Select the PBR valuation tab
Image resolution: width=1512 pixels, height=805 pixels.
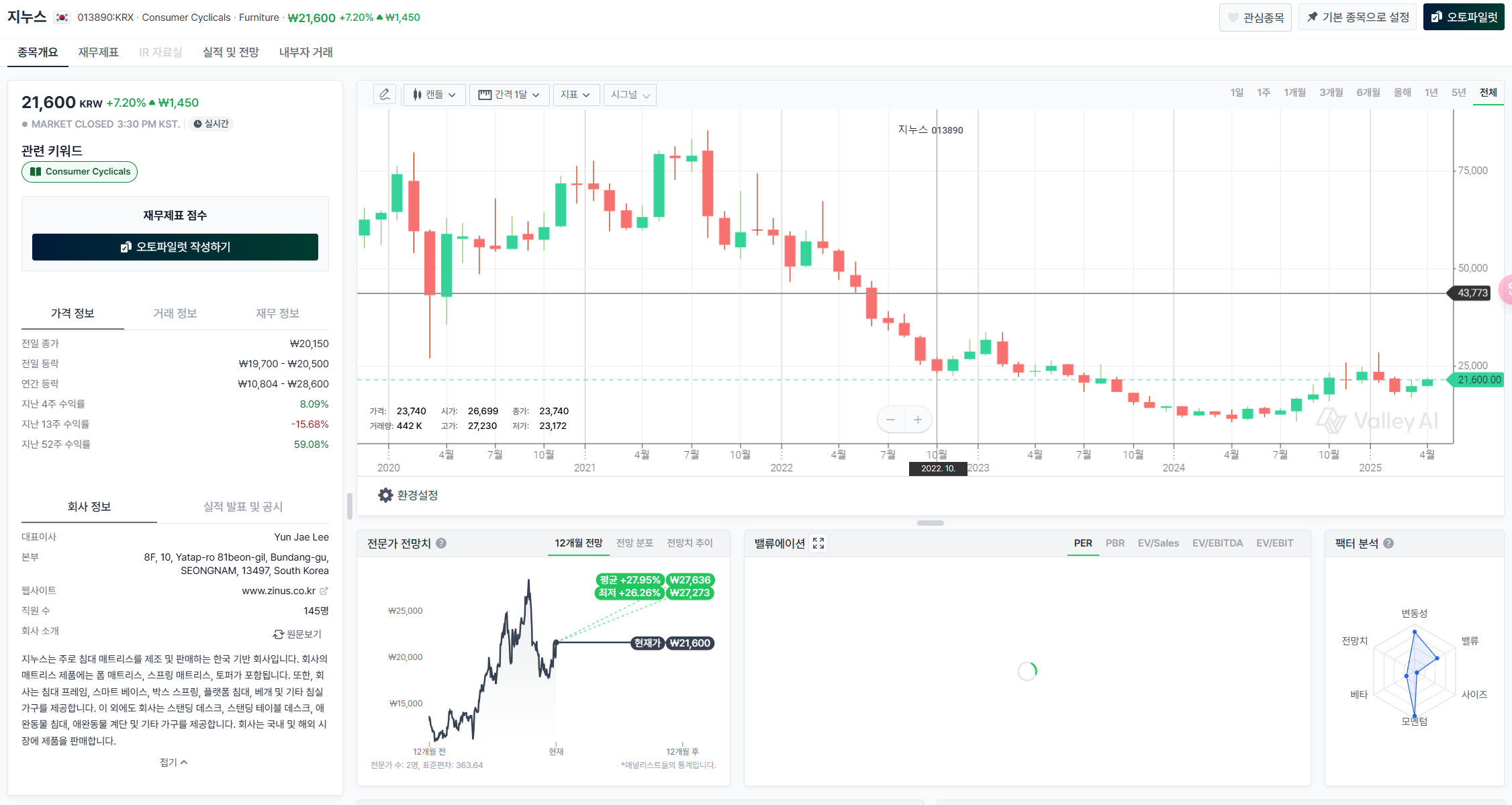point(1115,543)
